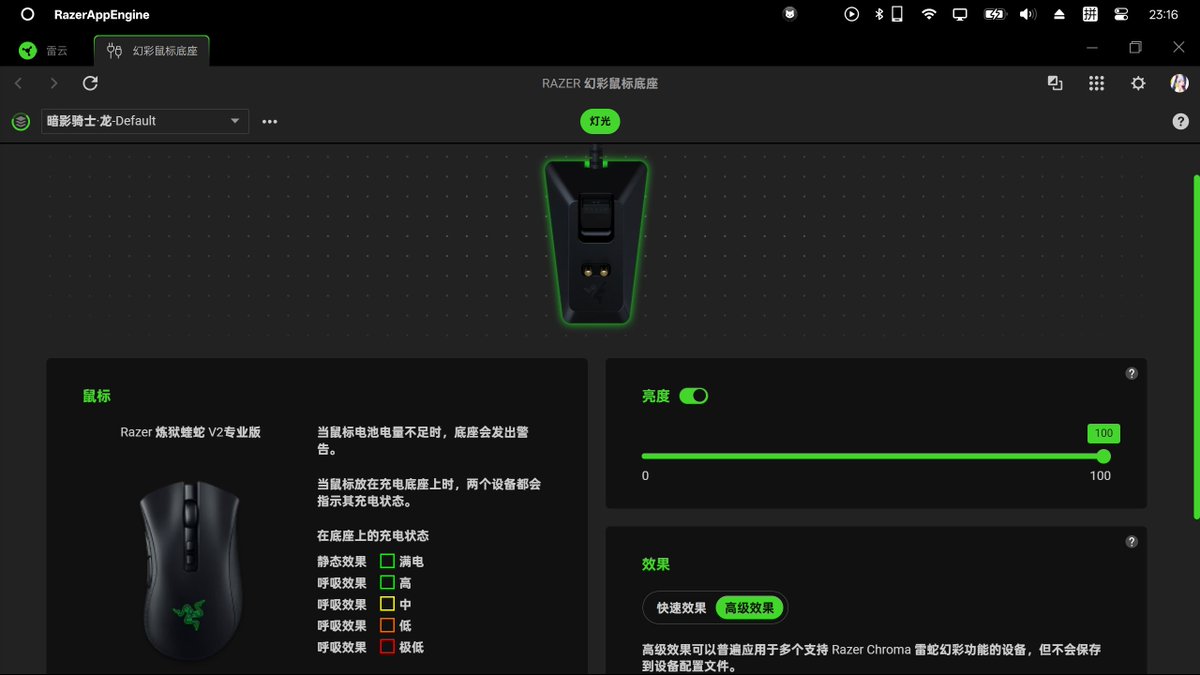Click the help question mark beside 灯光

[1180, 121]
